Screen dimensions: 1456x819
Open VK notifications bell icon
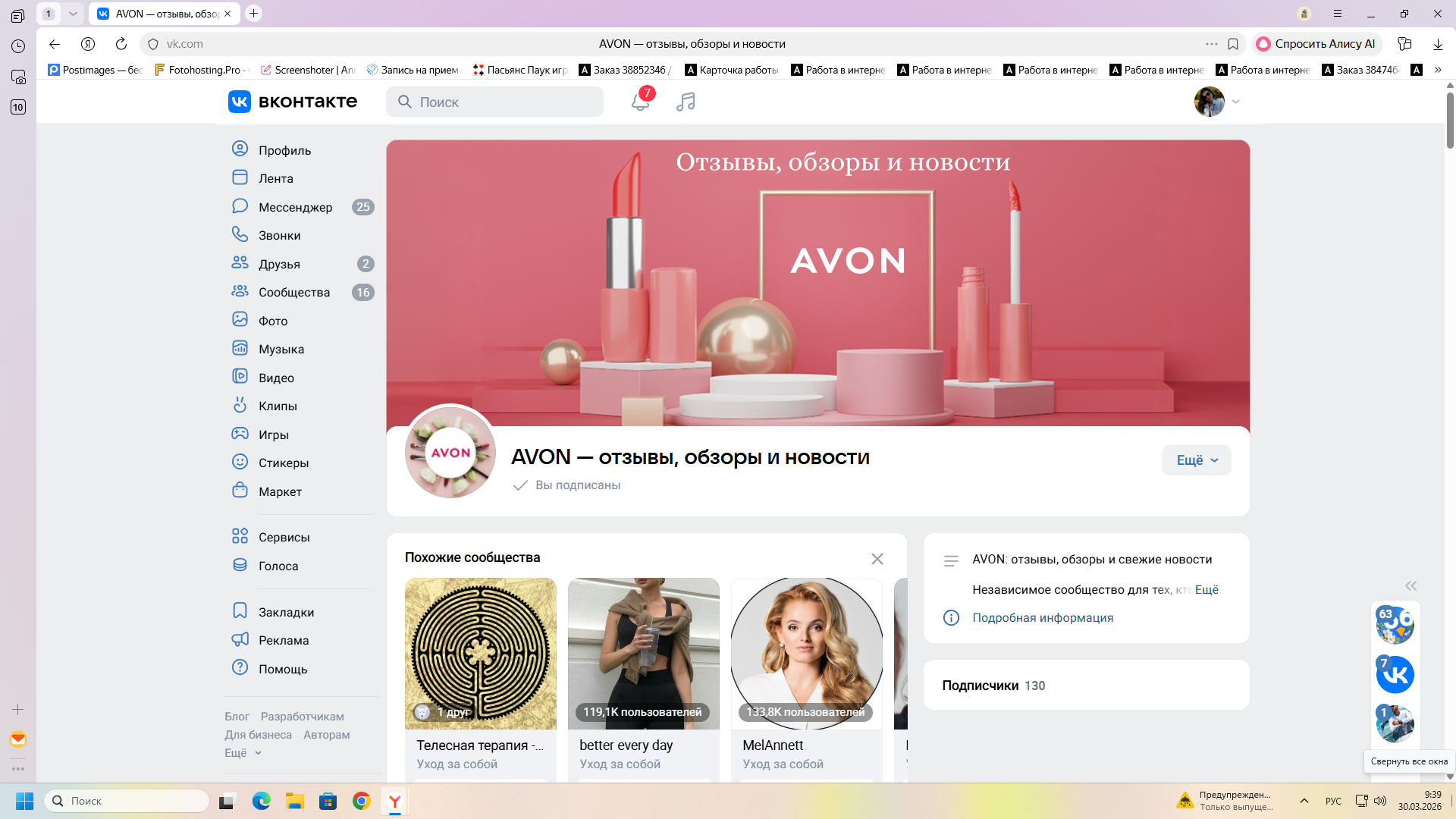[640, 102]
